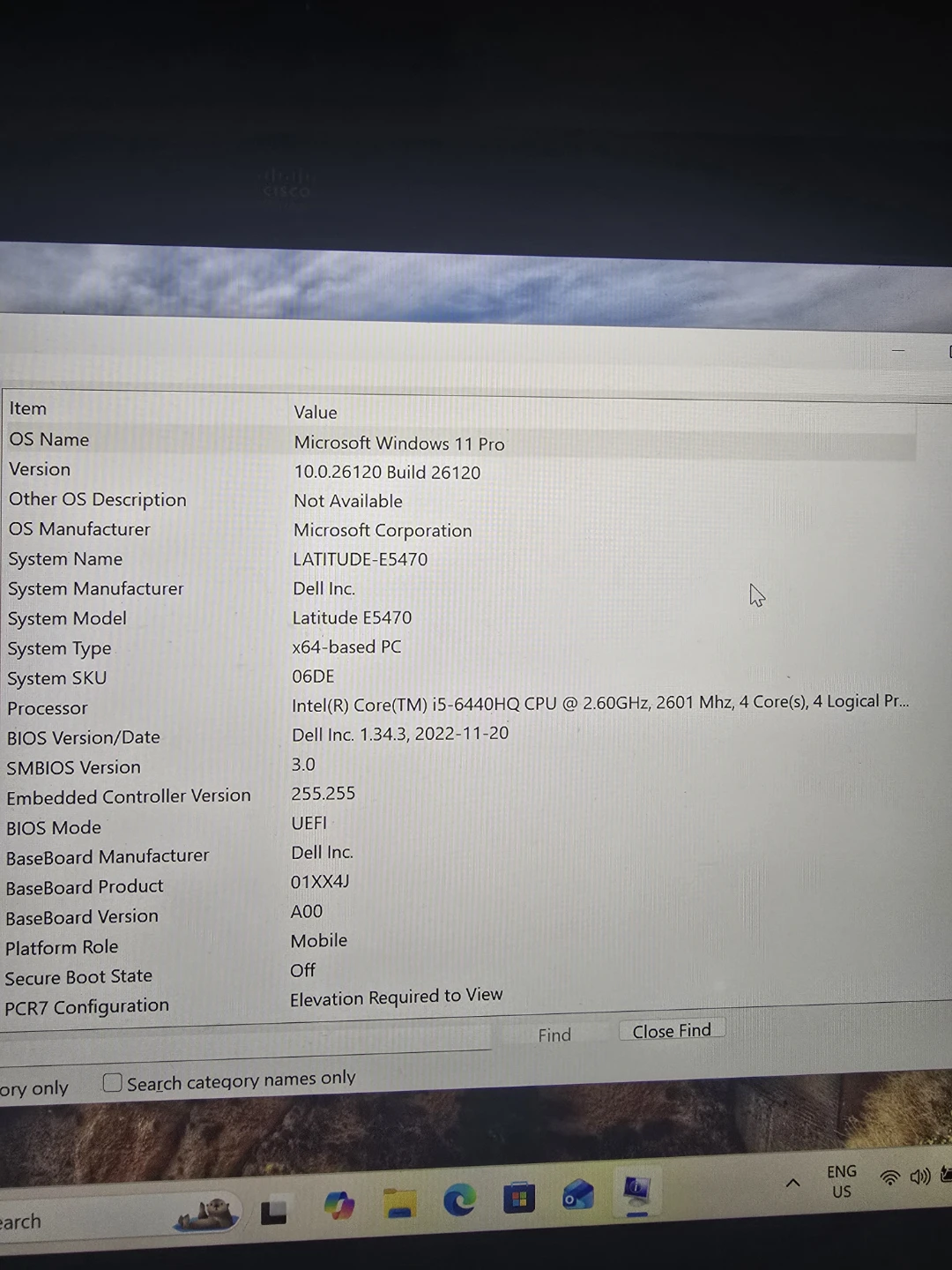The width and height of the screenshot is (952, 1270).
Task: Select the Other OS Description row
Action: (458, 499)
